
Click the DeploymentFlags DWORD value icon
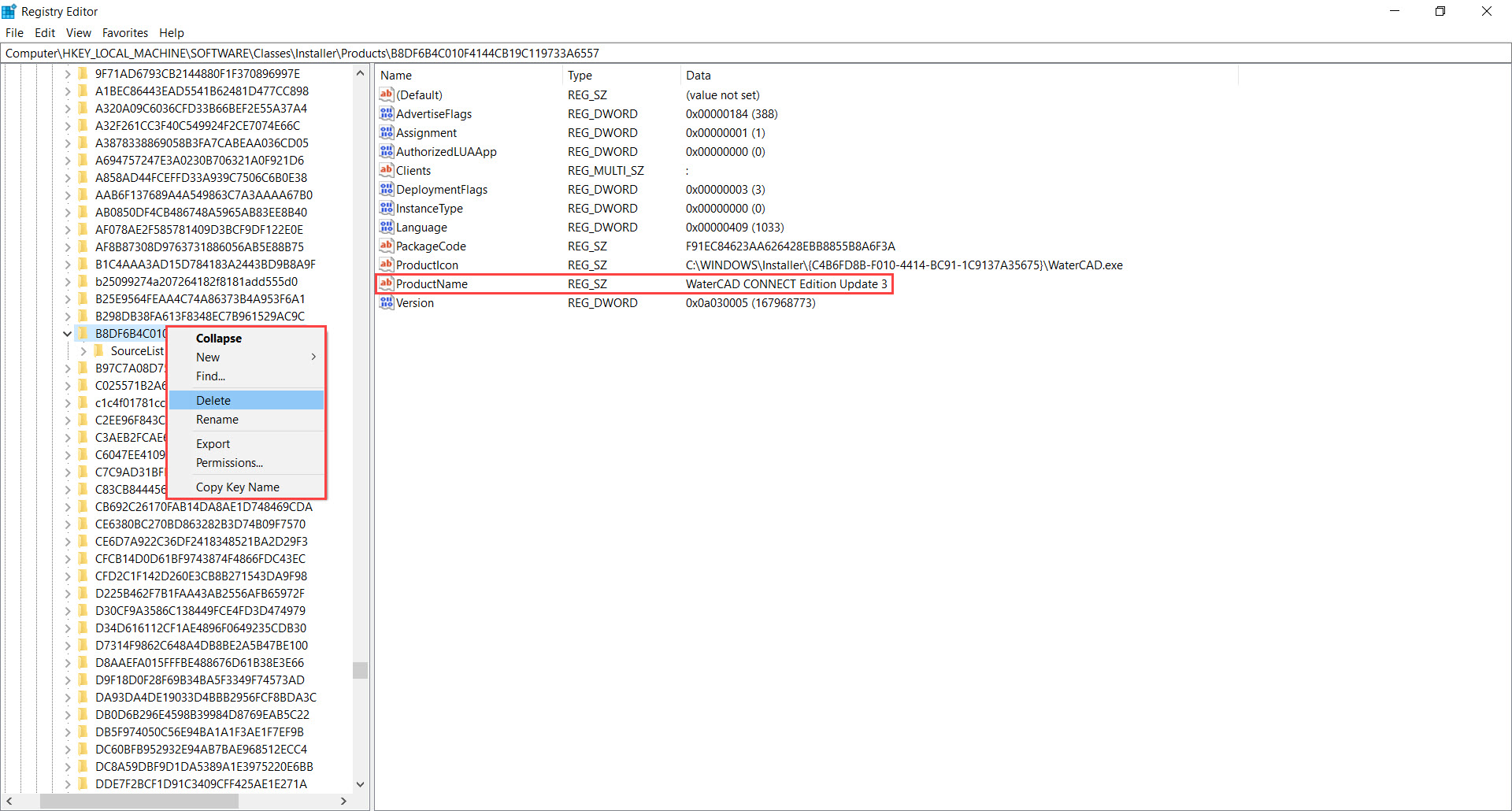point(386,189)
